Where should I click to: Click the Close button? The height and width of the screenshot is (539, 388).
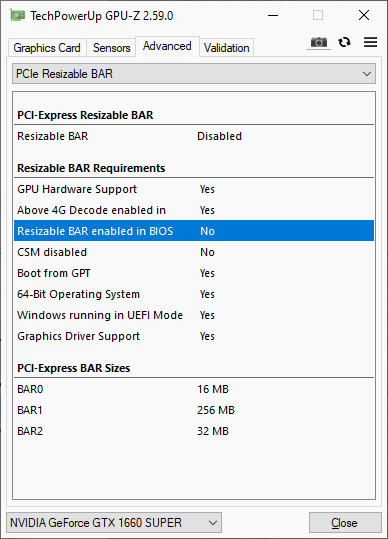[x=345, y=523]
